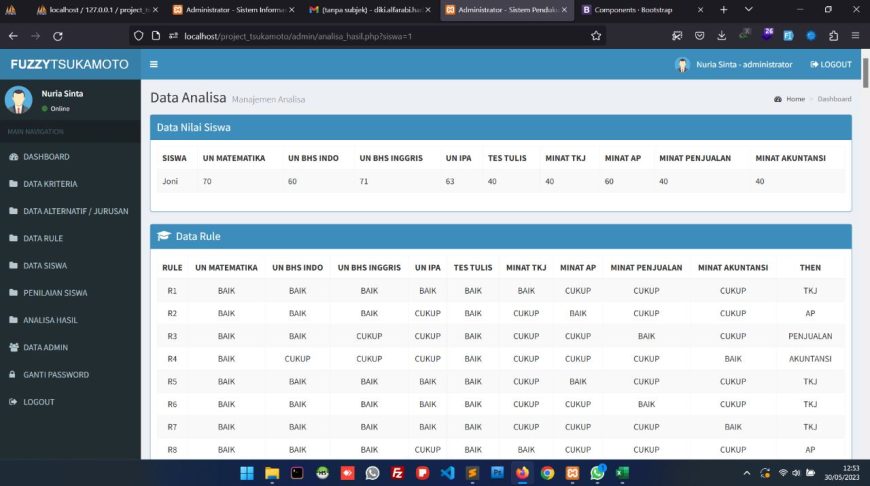Open XAMPP from the taskbar
The image size is (870, 486).
tap(573, 473)
